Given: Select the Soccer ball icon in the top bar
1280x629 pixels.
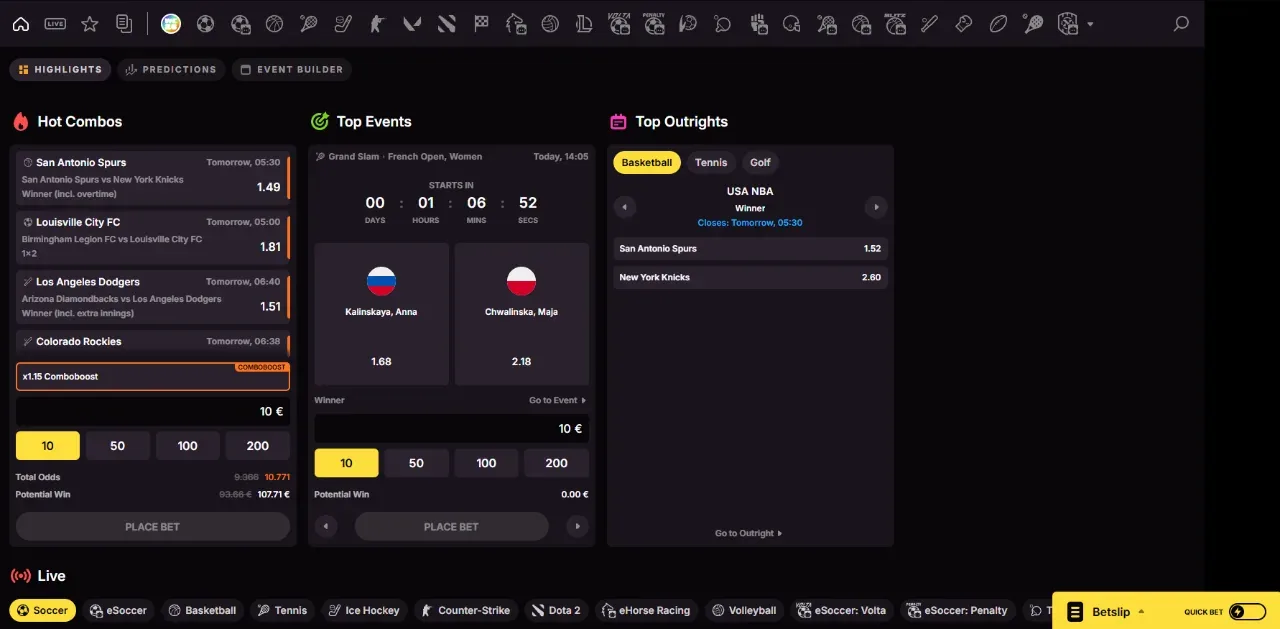Looking at the screenshot, I should click(x=205, y=24).
